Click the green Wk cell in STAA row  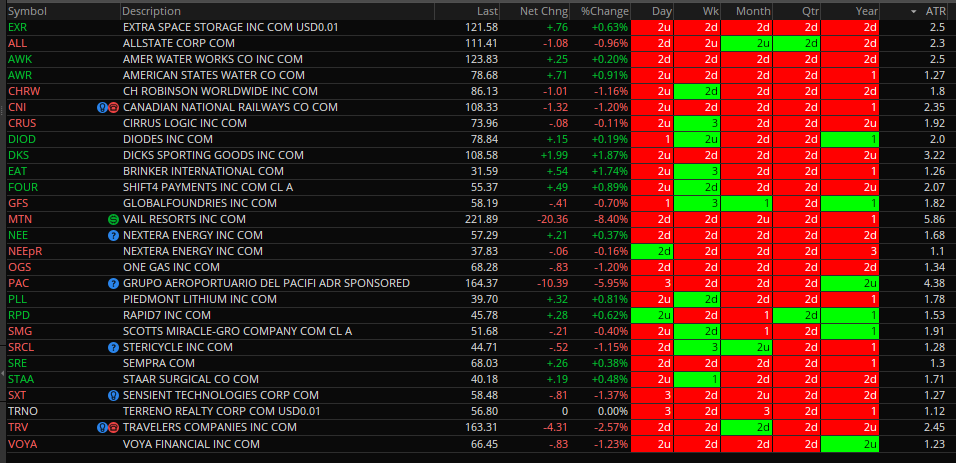pyautogui.click(x=699, y=379)
